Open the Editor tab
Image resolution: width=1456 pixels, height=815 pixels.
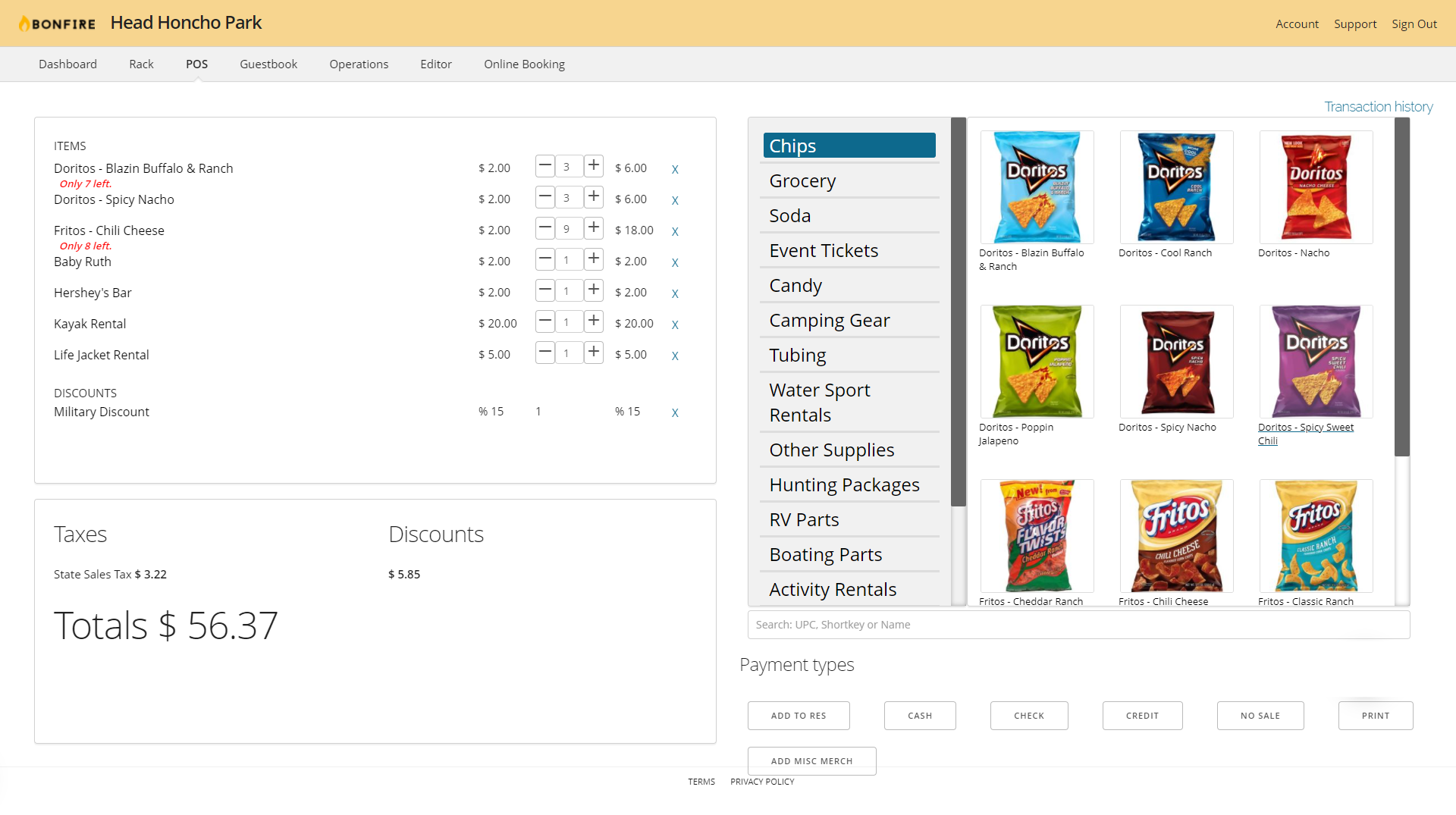pos(436,64)
